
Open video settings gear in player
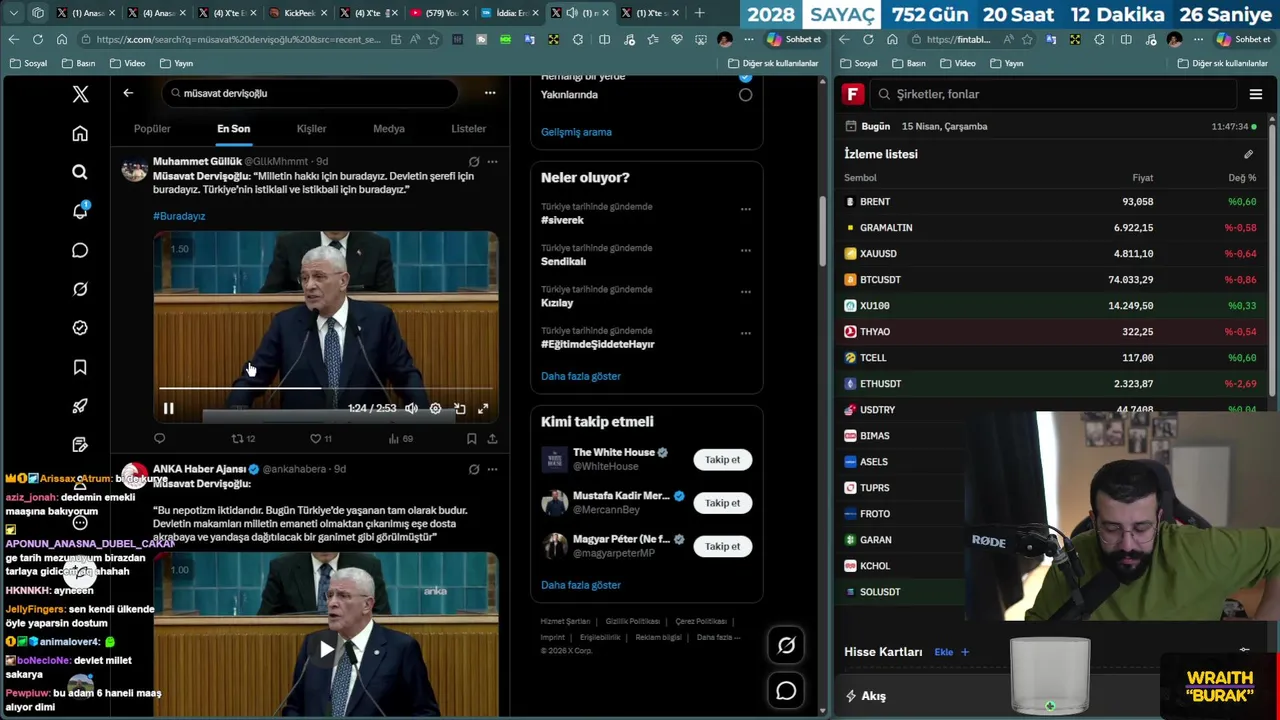(x=435, y=408)
